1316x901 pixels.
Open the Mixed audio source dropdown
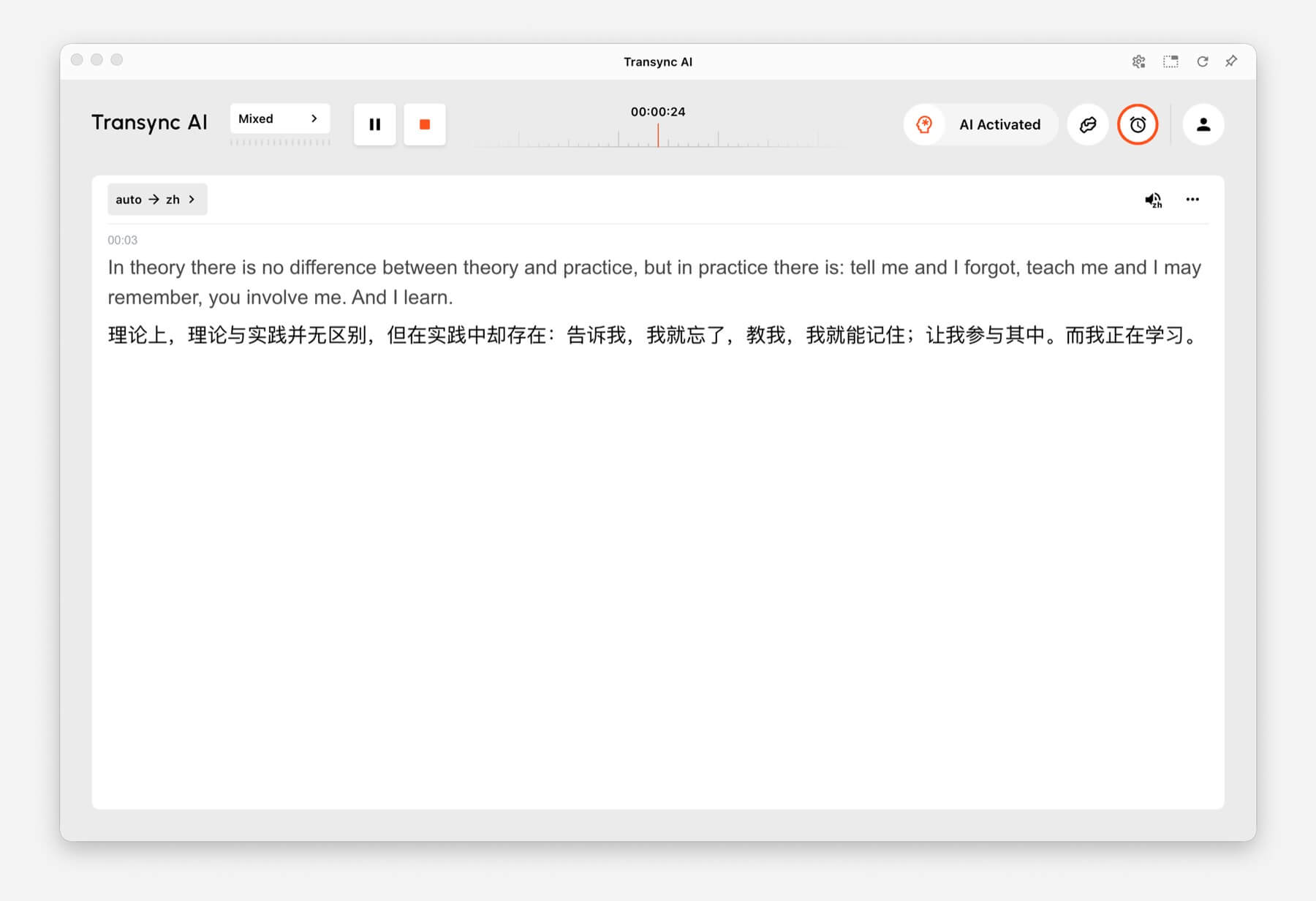click(280, 118)
